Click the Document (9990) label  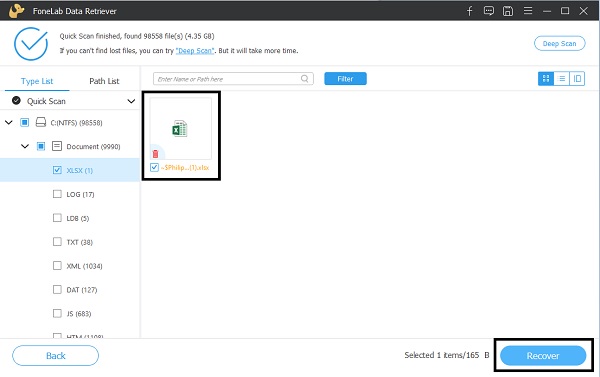click(x=93, y=147)
